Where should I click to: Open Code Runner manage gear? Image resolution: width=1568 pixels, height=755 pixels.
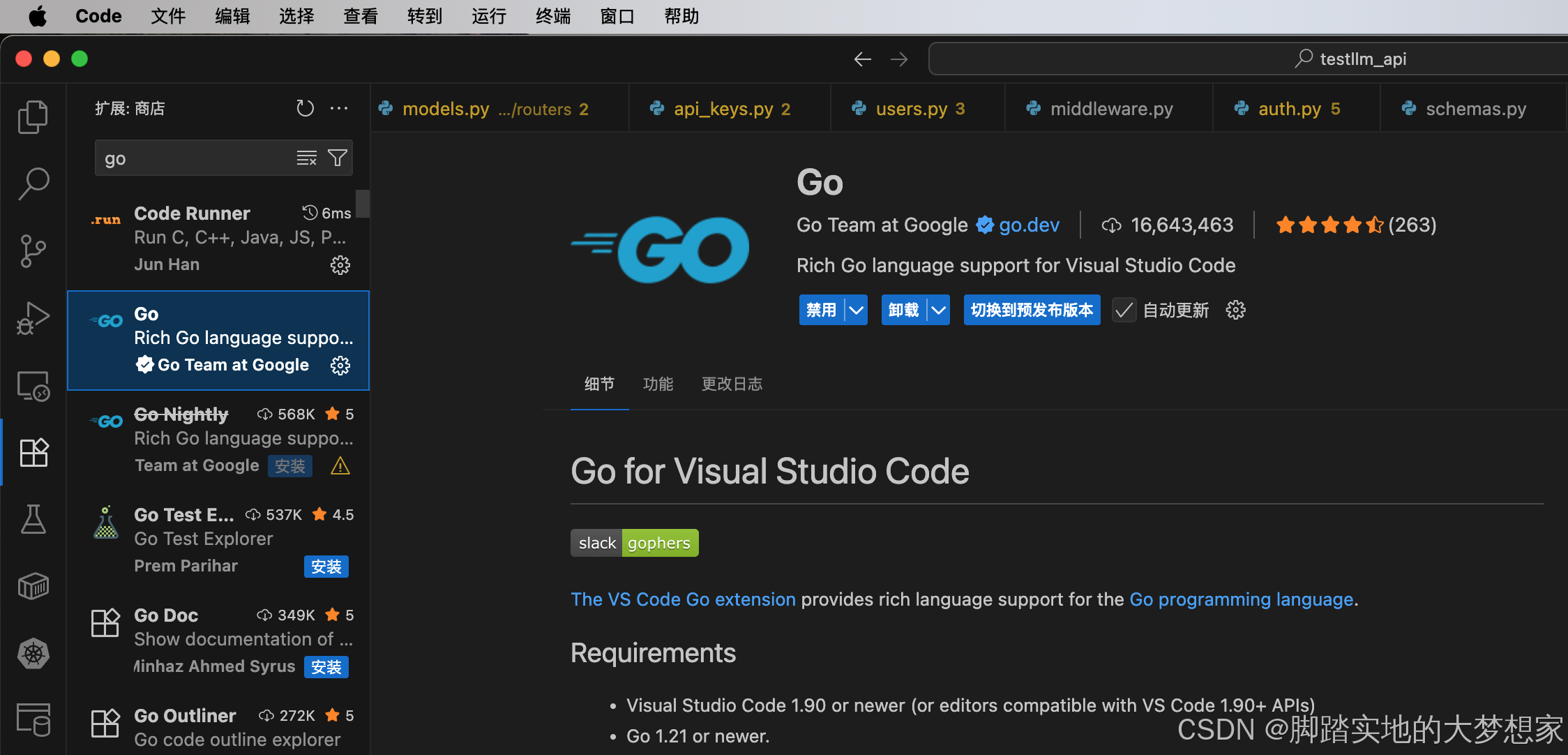point(340,265)
